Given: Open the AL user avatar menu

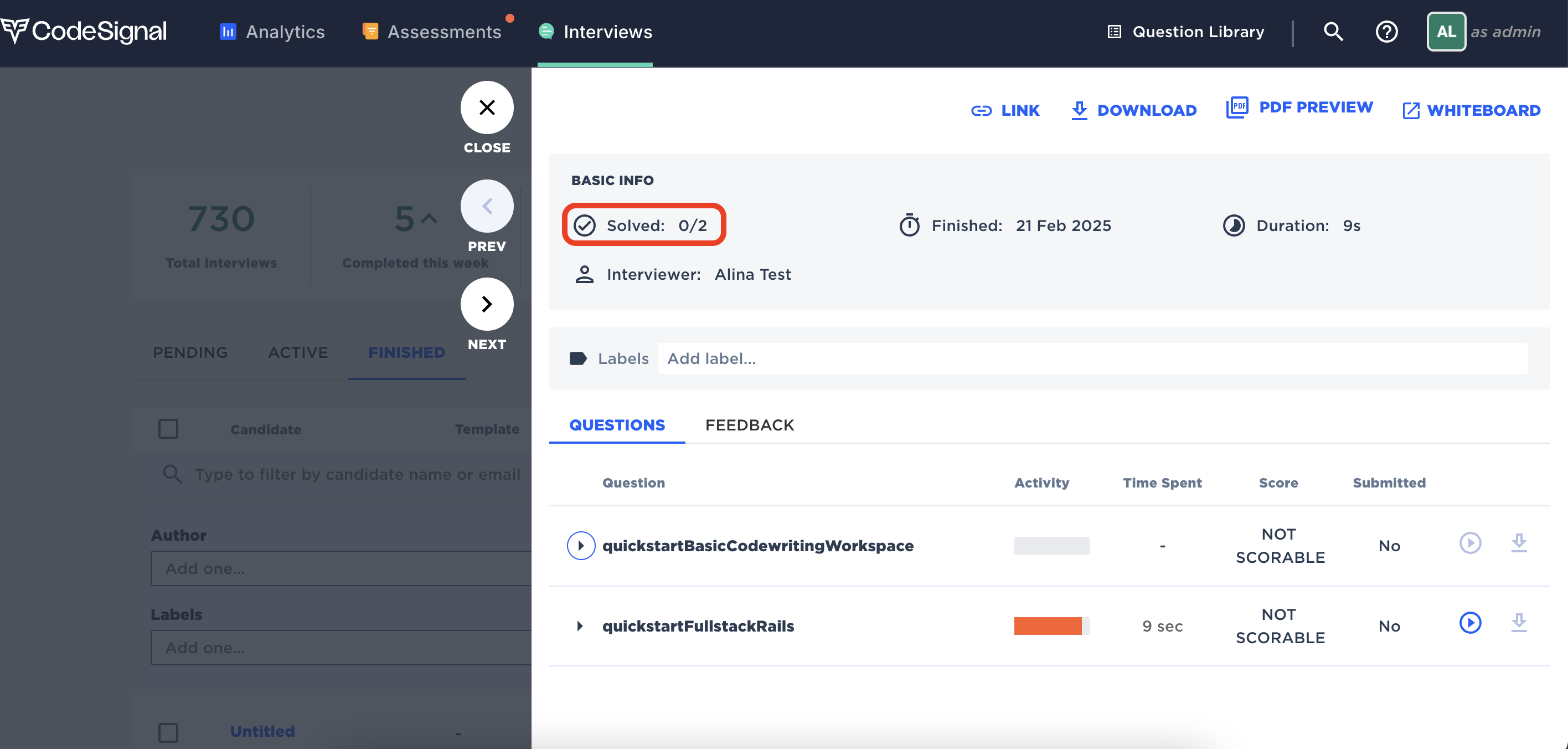Looking at the screenshot, I should point(1446,32).
